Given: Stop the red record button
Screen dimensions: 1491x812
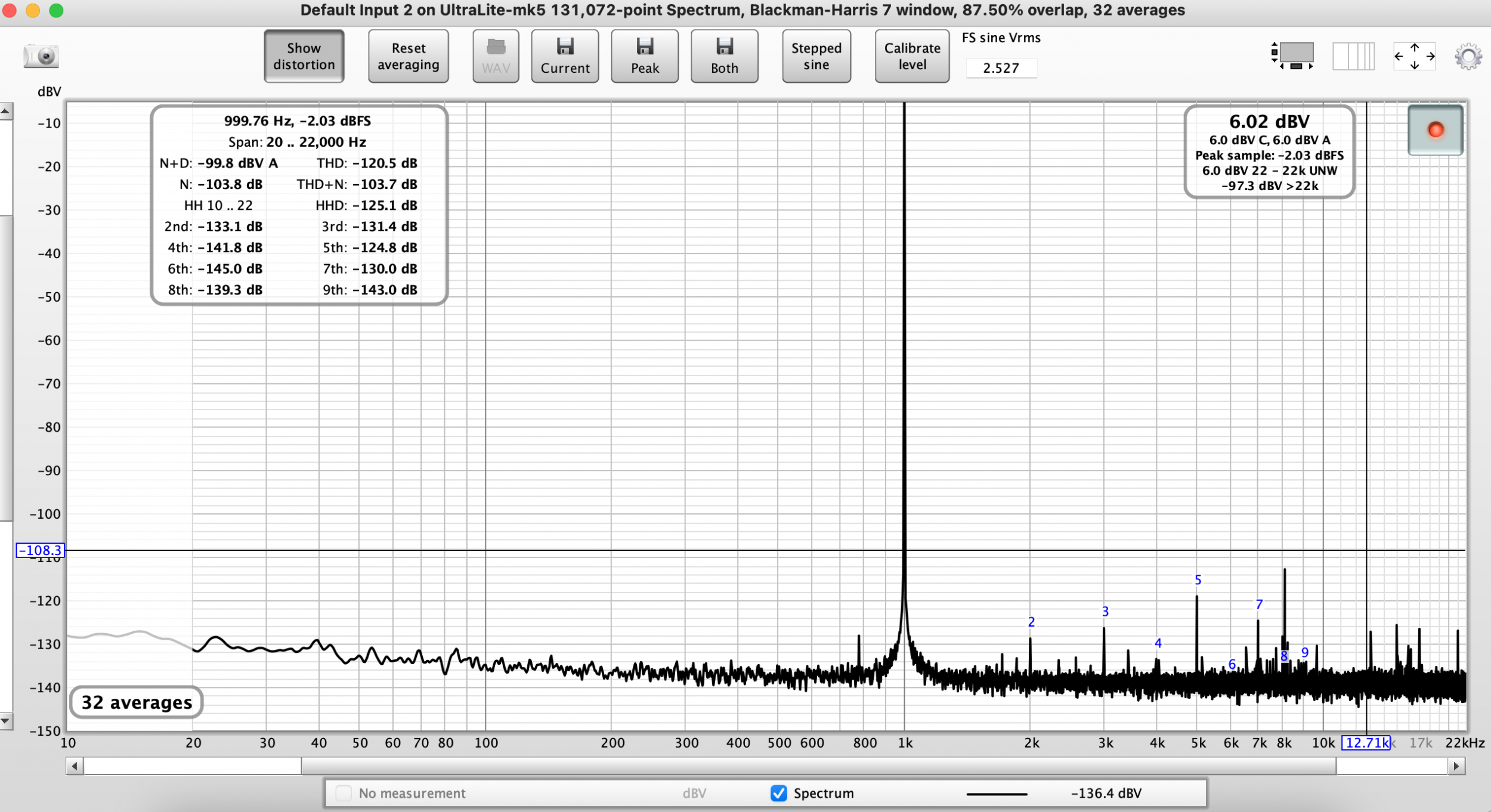Looking at the screenshot, I should coord(1436,130).
